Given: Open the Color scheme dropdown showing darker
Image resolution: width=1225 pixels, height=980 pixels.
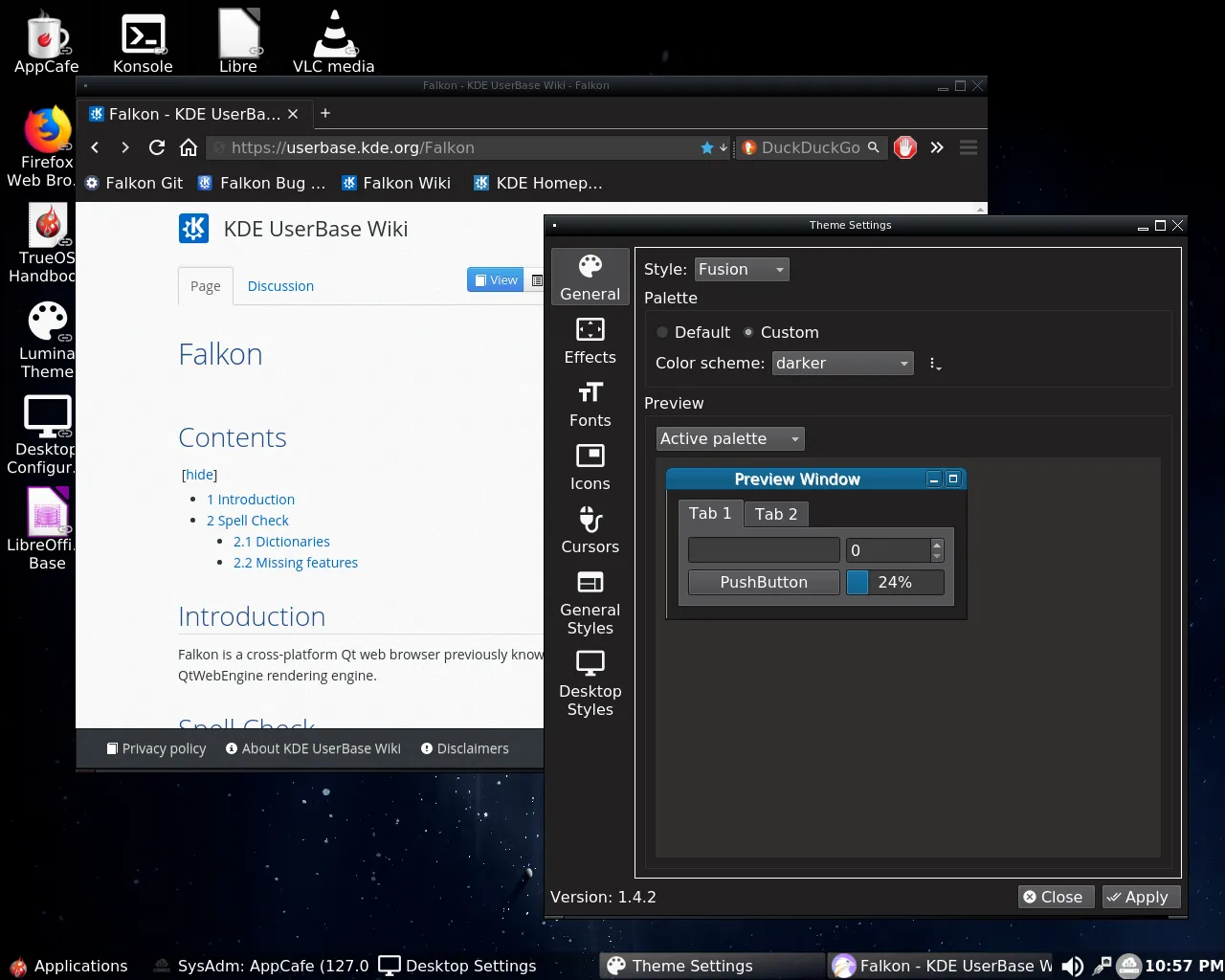Looking at the screenshot, I should point(842,363).
